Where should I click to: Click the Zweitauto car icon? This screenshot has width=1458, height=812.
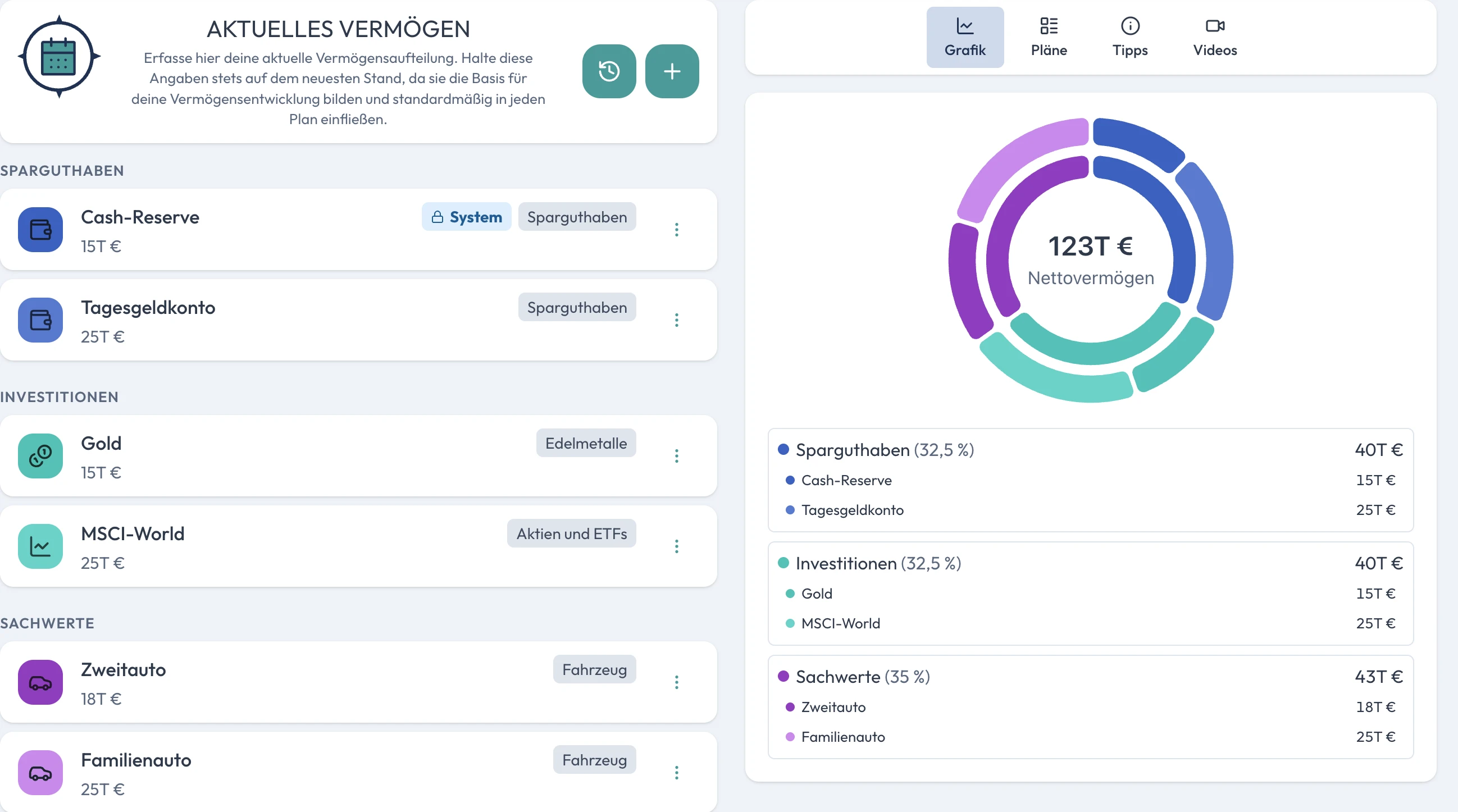40,682
